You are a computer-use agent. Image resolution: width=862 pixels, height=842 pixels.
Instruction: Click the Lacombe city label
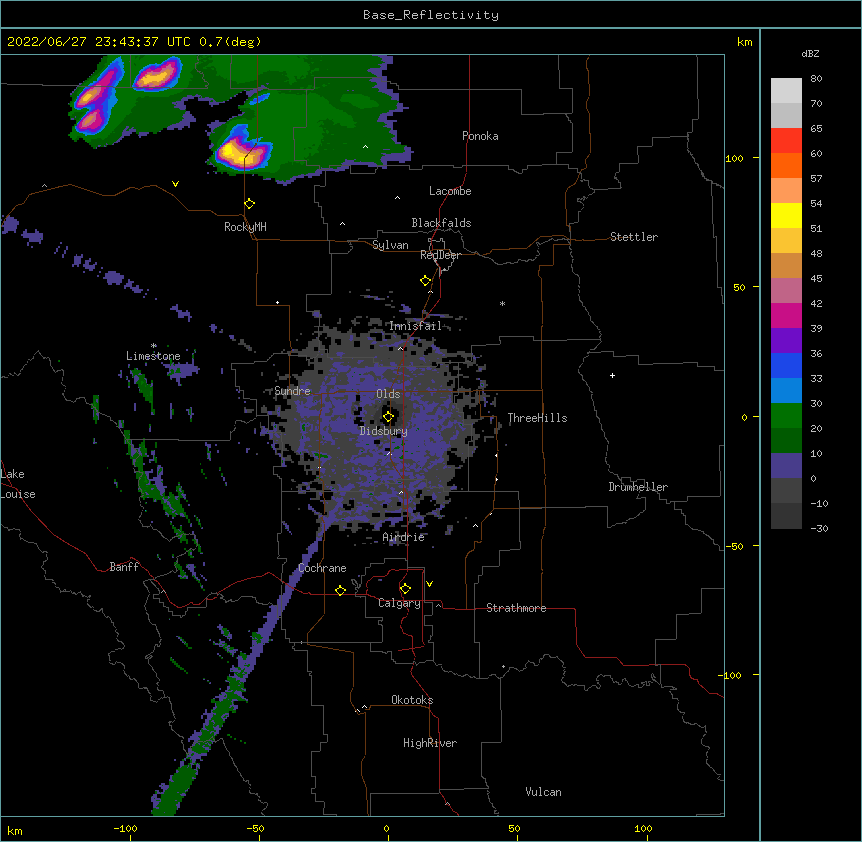450,191
